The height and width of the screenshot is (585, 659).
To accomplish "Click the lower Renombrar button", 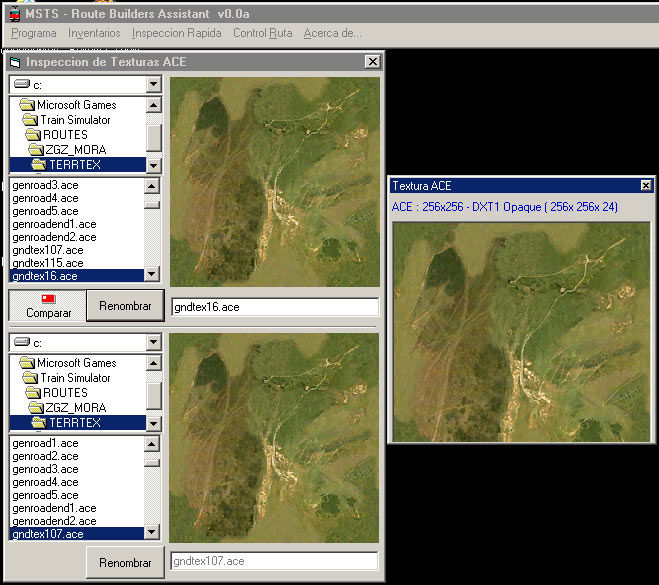I will [x=124, y=563].
